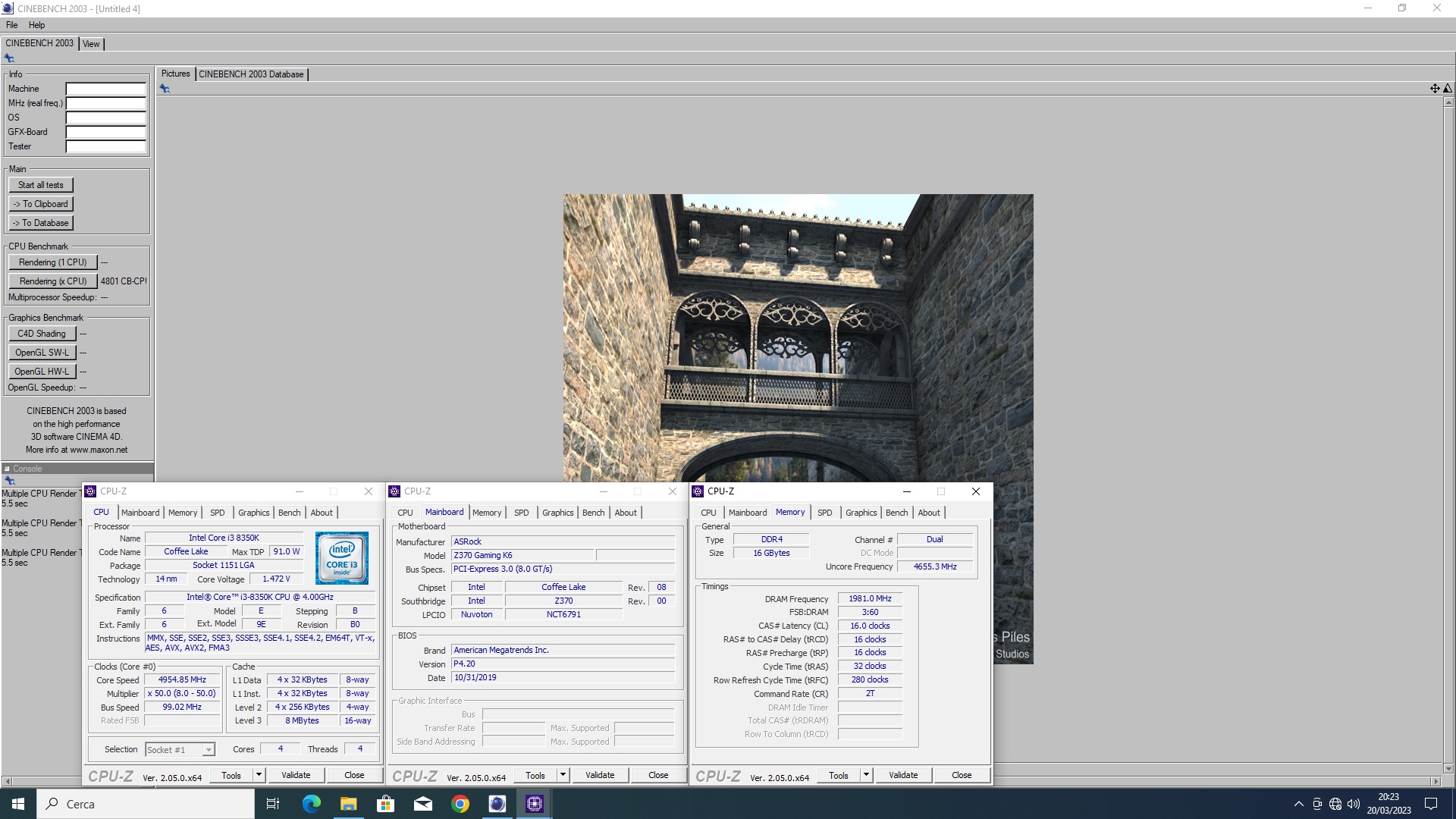Click the pin icon under CINEBENCH 2003 tab
The width and height of the screenshot is (1456, 819).
click(x=9, y=58)
